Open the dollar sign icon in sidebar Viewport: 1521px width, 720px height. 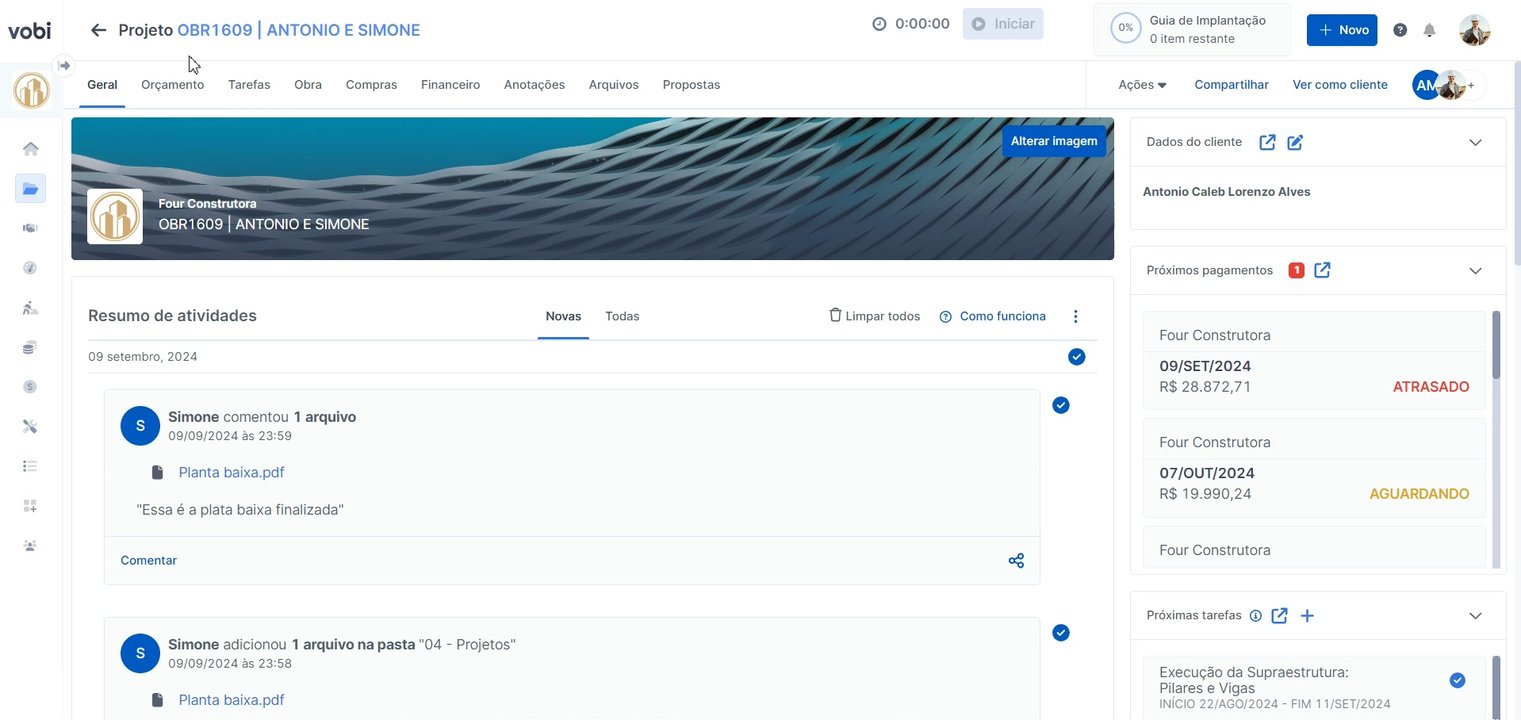(x=31, y=387)
